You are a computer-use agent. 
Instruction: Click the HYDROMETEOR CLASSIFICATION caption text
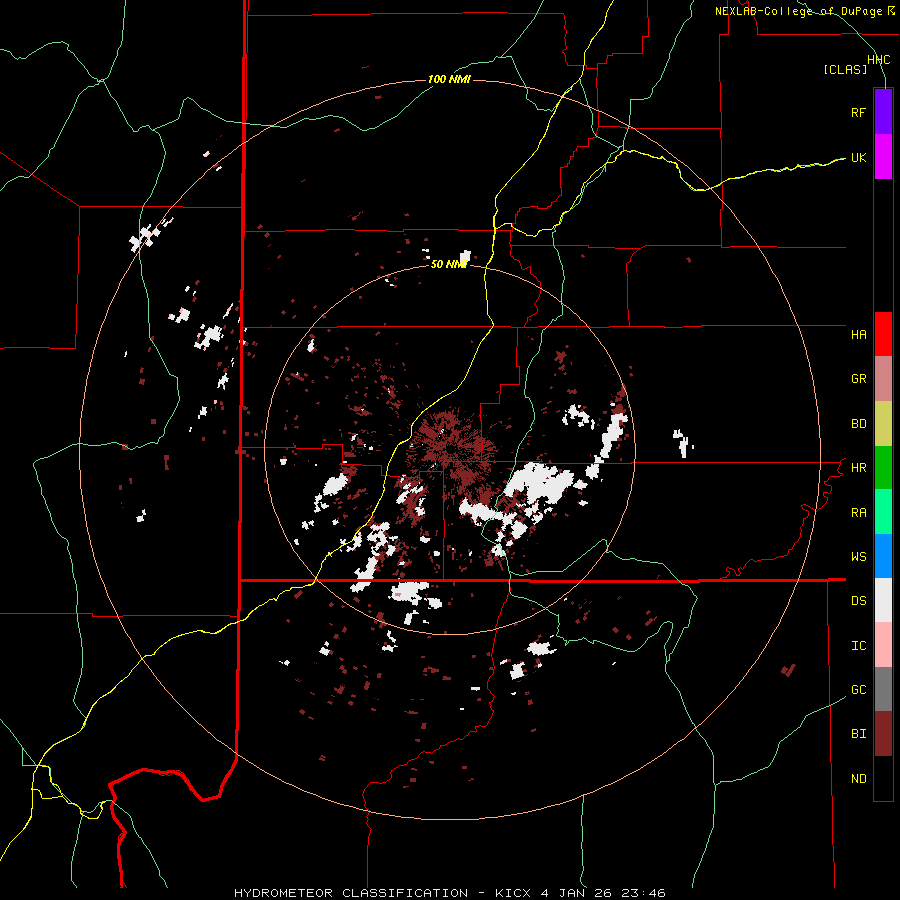pos(351,893)
